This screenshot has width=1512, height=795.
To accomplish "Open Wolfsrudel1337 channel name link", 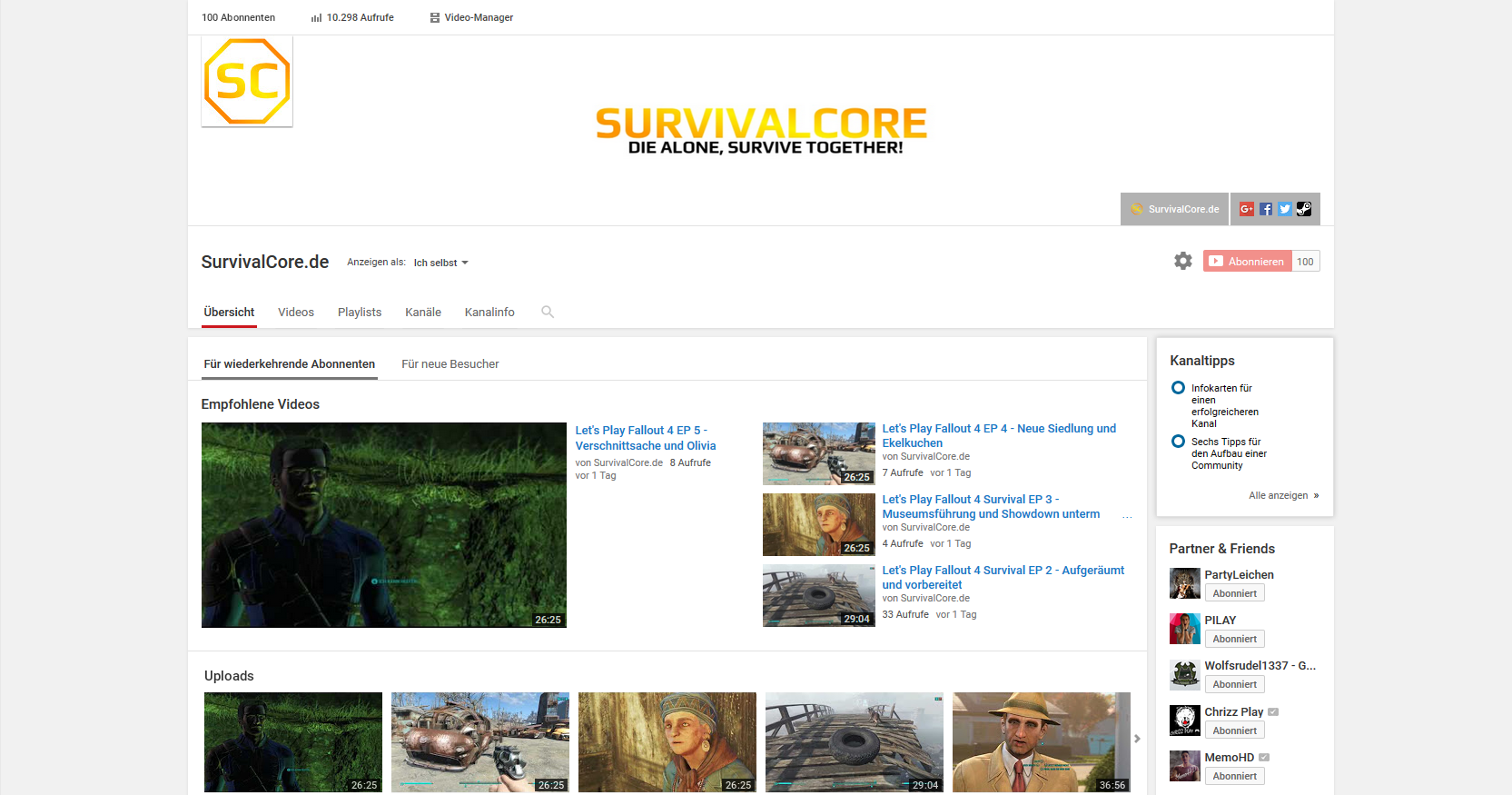I will tap(1260, 665).
